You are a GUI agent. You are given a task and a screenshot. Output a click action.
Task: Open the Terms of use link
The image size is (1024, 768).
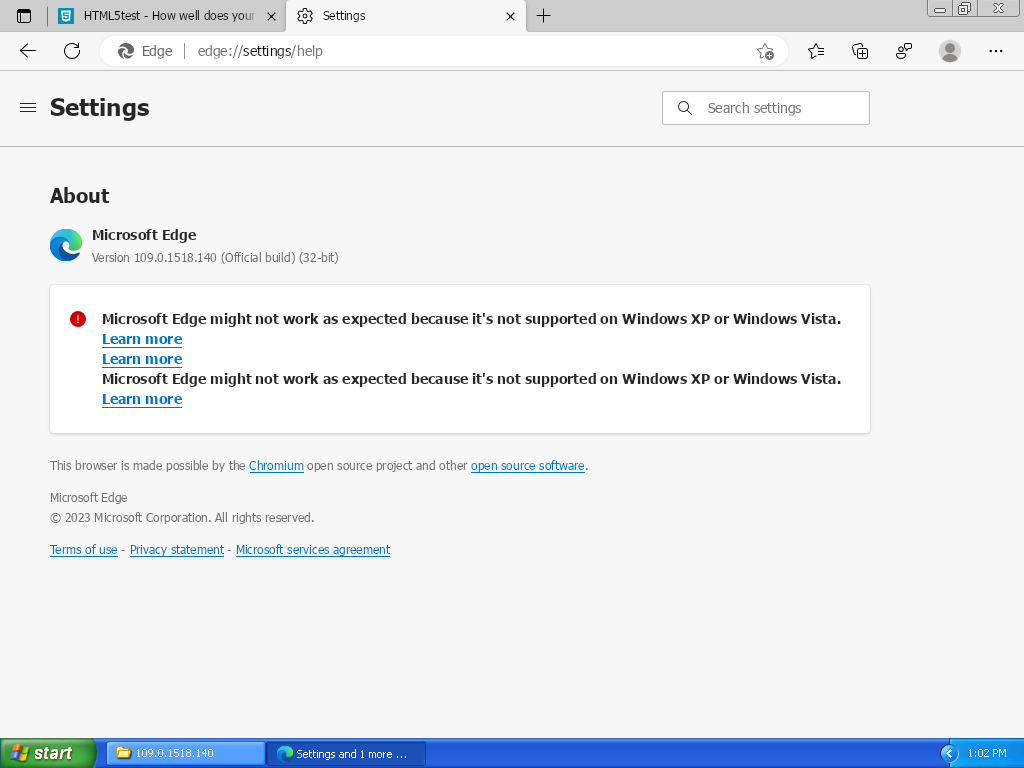(84, 550)
